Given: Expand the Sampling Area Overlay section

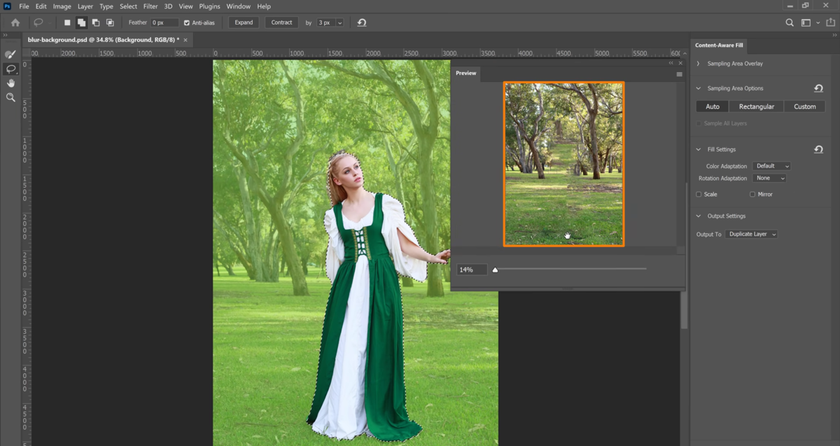Looking at the screenshot, I should point(698,64).
